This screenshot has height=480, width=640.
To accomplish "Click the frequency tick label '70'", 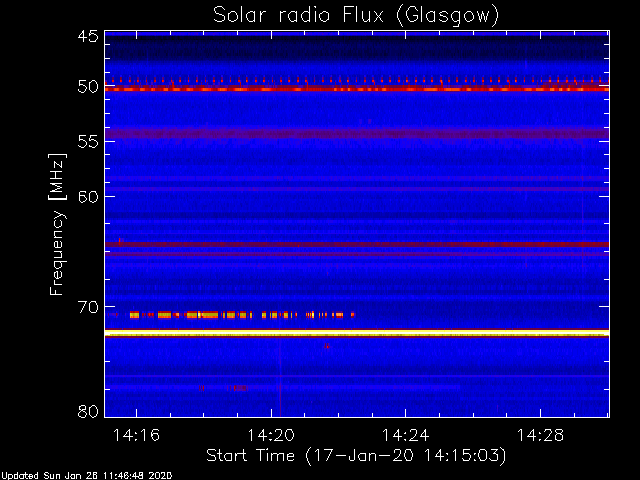I will pyautogui.click(x=88, y=307).
